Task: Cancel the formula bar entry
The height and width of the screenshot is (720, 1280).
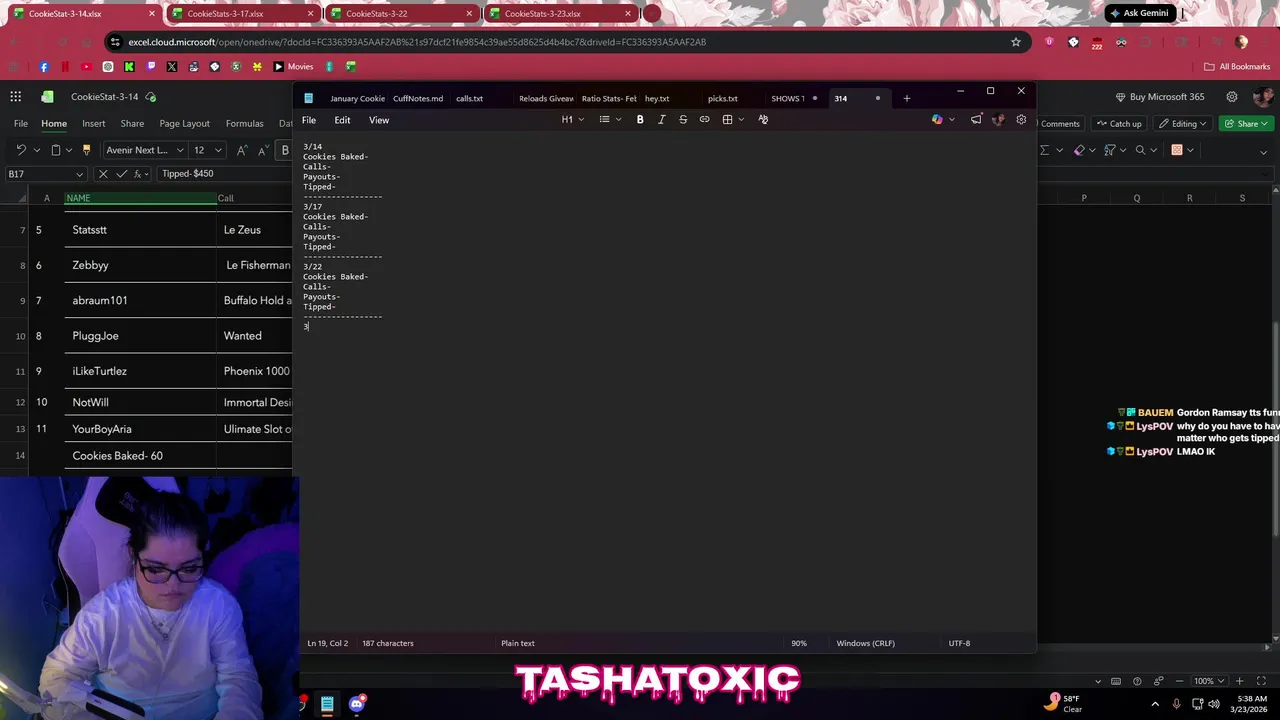Action: [103, 174]
